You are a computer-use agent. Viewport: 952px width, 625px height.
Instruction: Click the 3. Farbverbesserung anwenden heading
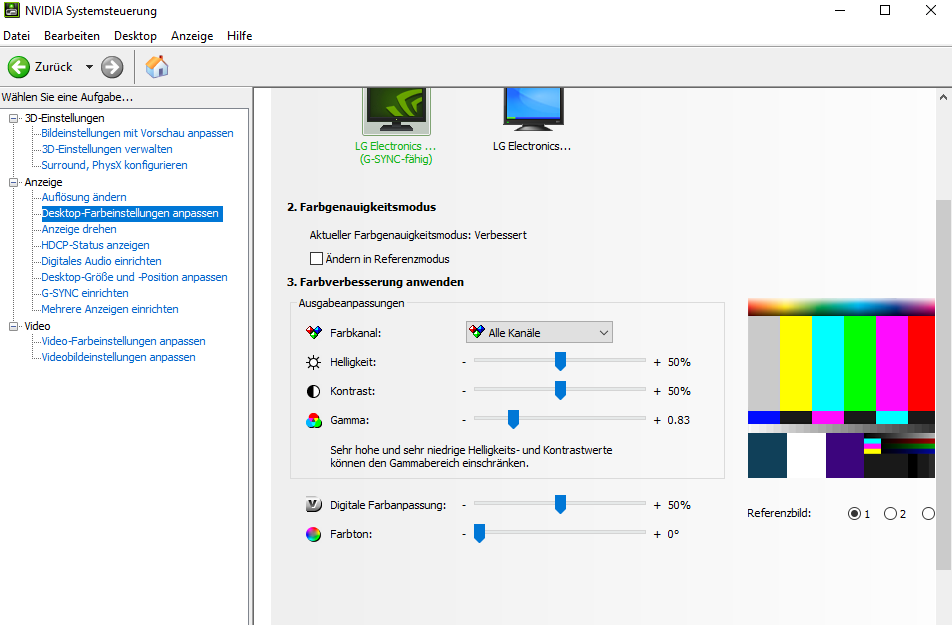coord(375,282)
